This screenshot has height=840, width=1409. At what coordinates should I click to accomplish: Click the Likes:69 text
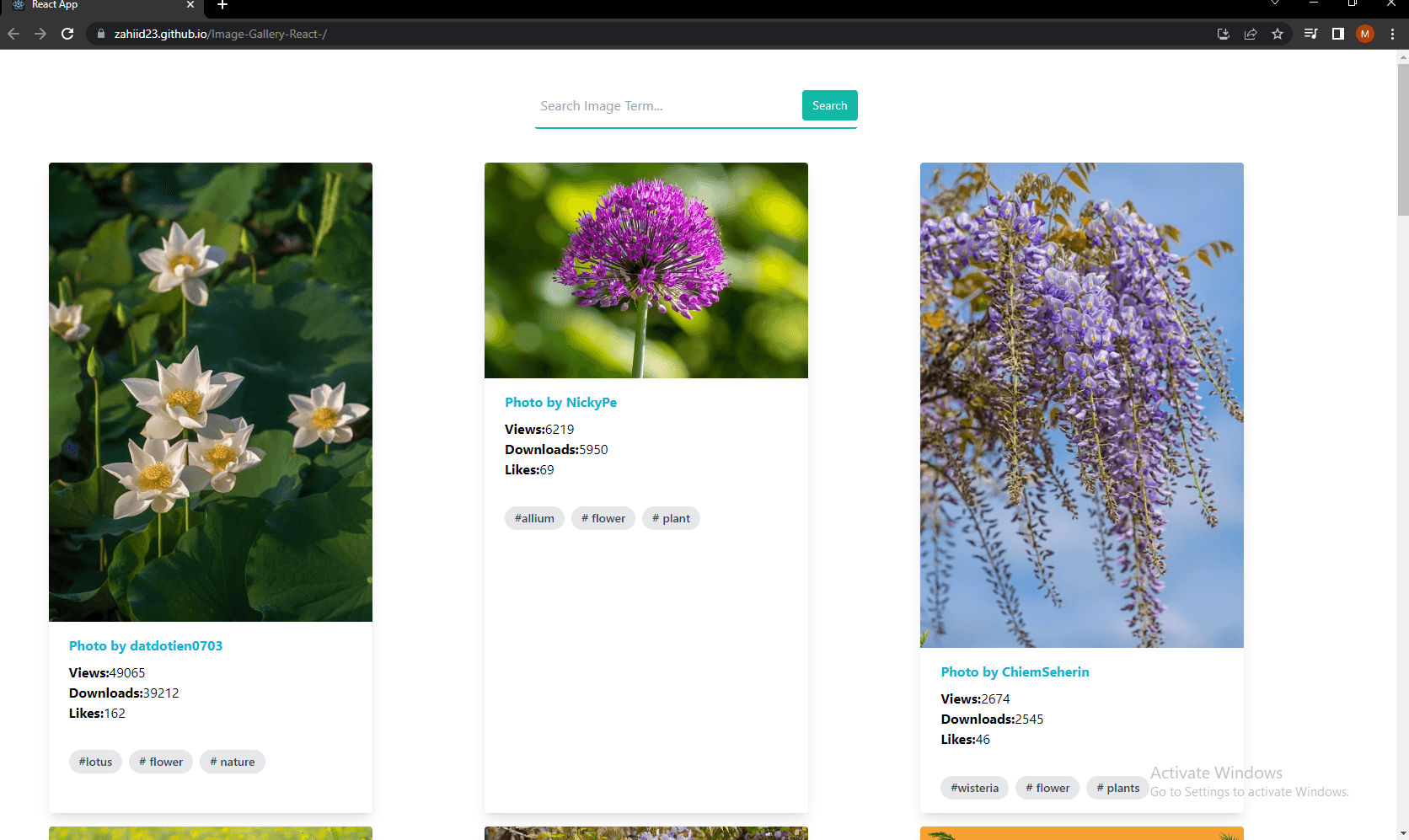click(529, 470)
